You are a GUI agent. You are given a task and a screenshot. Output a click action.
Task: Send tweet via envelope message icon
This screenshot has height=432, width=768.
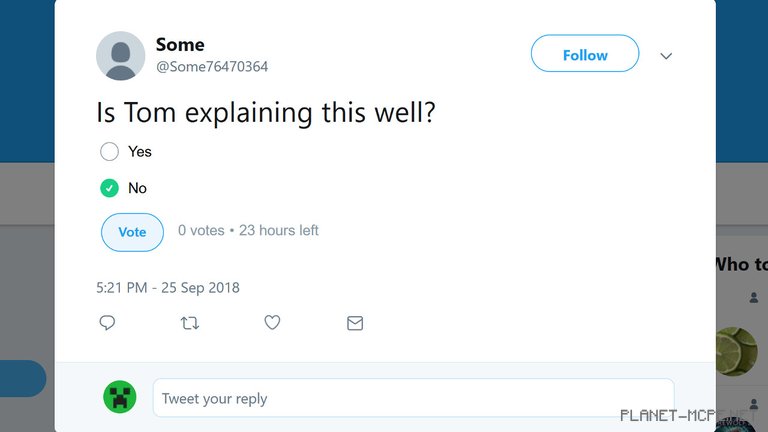coord(354,323)
